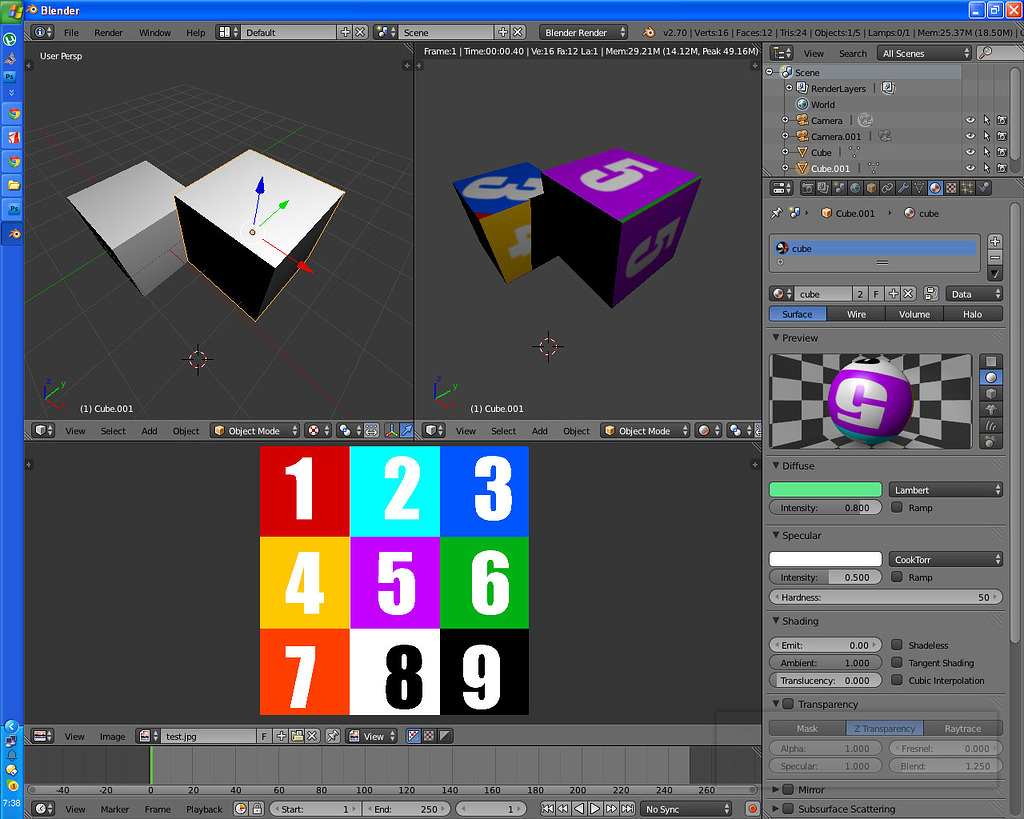Open the Render properties tab camera icon
This screenshot has height=819, width=1024.
point(808,188)
